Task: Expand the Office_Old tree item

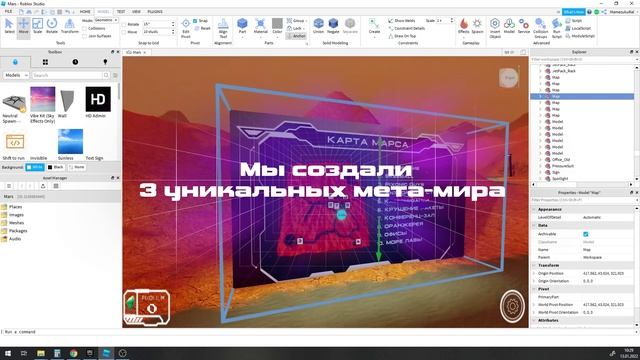Action: coord(540,160)
